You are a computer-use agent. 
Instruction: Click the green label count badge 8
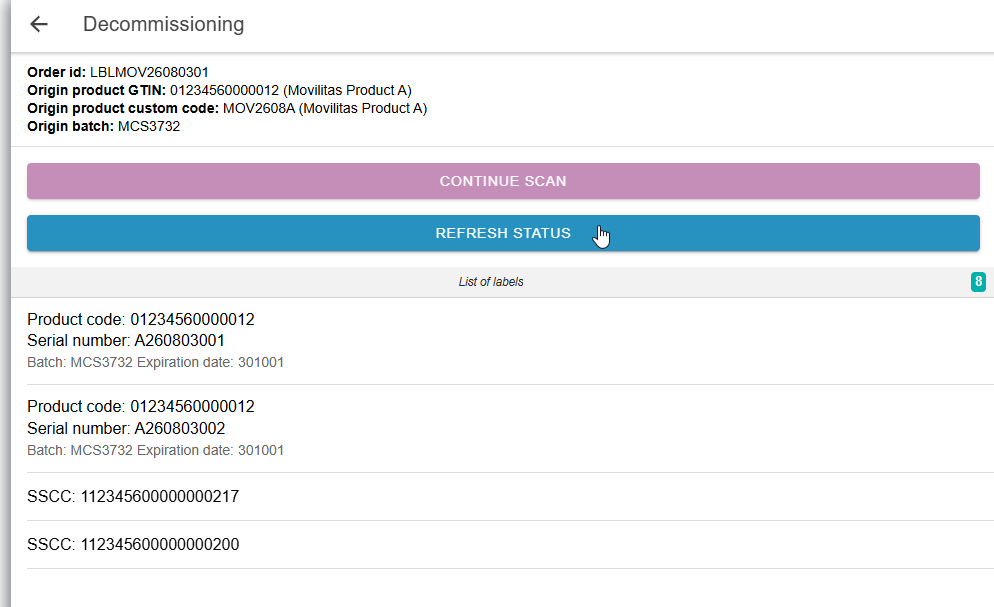pos(978,281)
